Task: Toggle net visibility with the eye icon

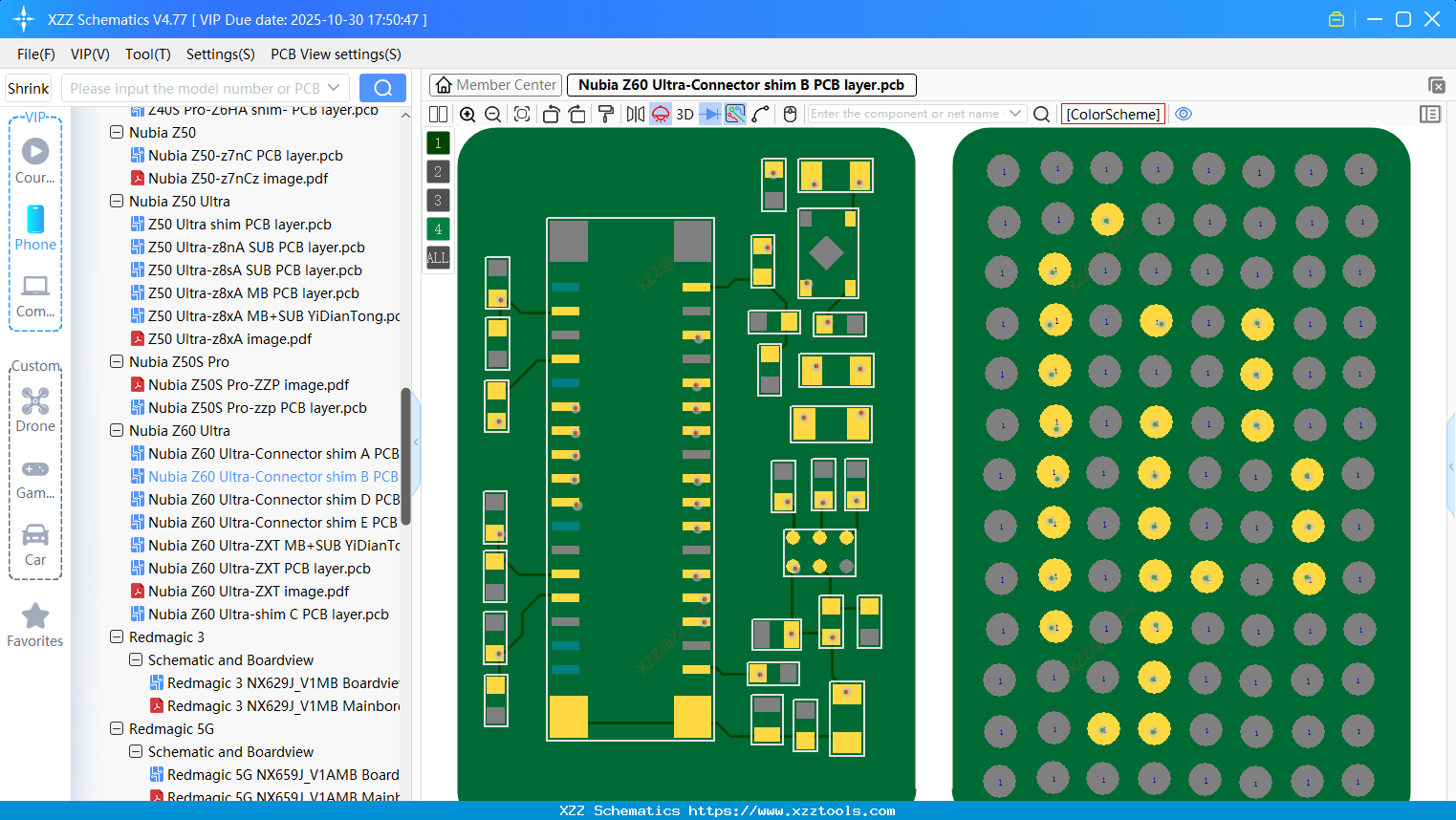Action: click(1184, 113)
